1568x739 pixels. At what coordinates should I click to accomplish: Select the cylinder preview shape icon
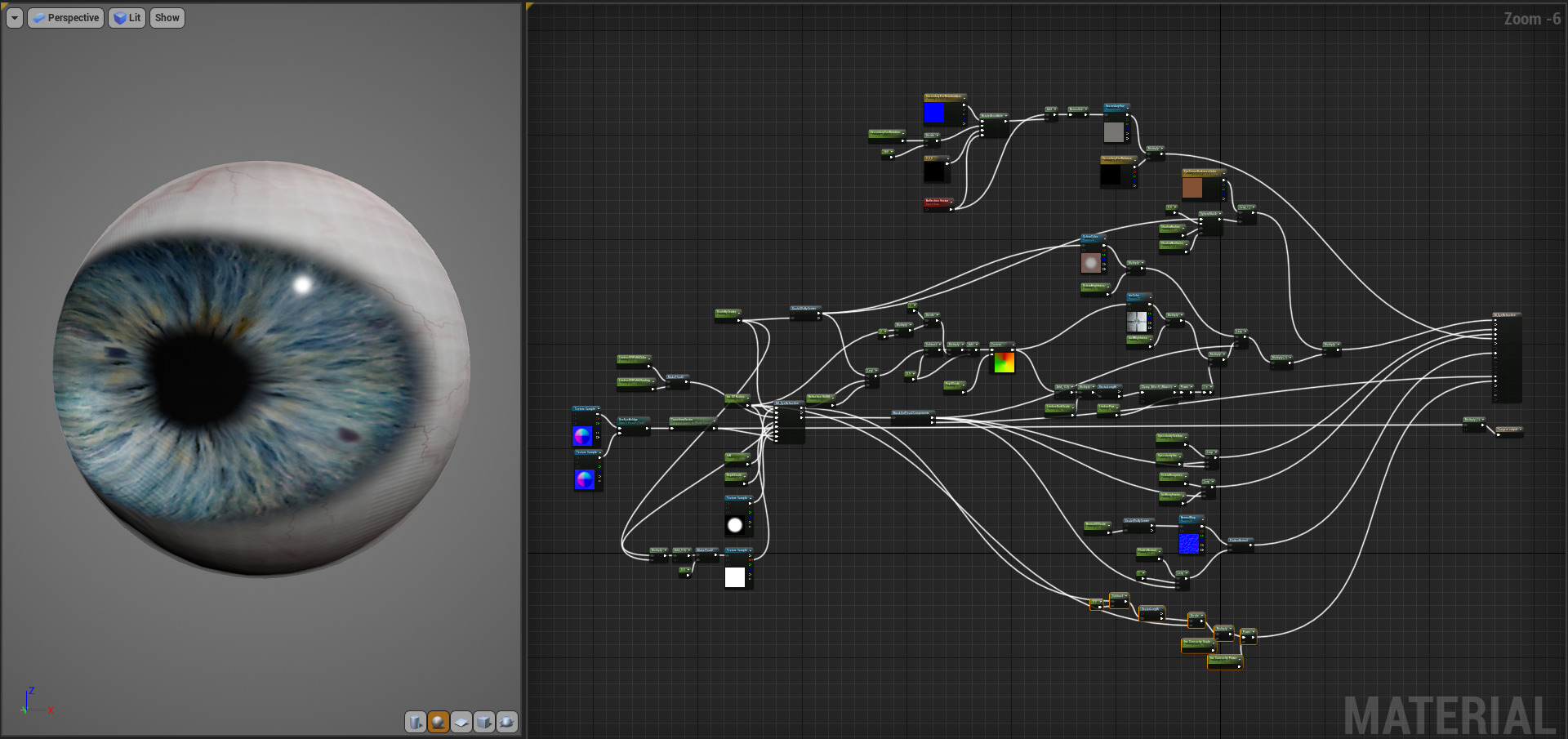click(416, 722)
